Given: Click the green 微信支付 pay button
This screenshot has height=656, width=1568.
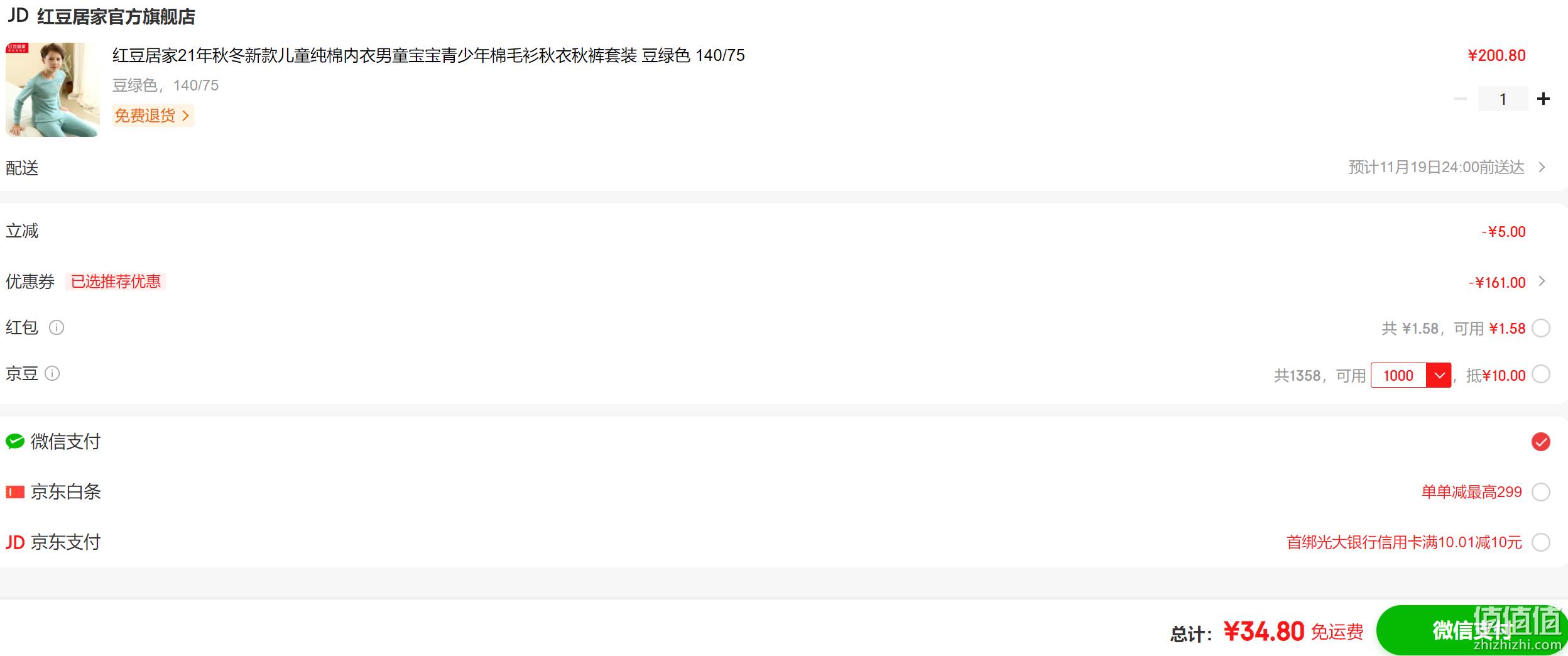Looking at the screenshot, I should tap(1470, 630).
